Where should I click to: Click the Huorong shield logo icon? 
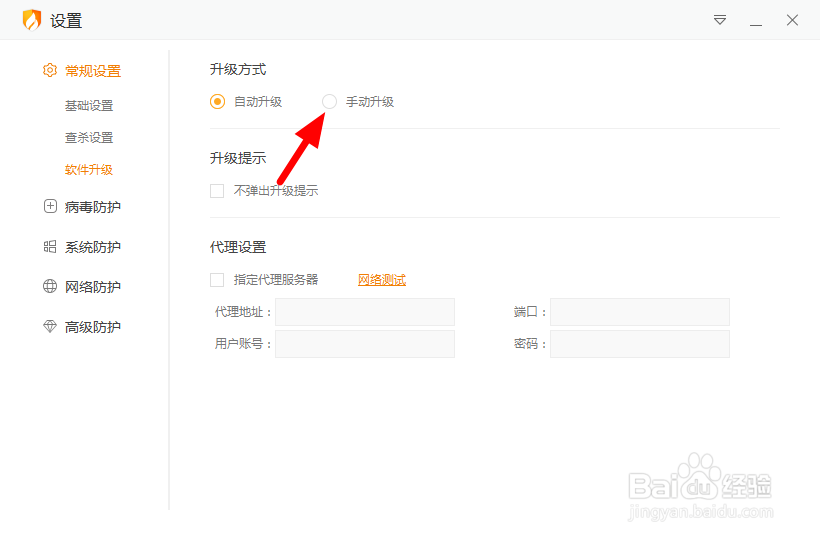[x=32, y=20]
